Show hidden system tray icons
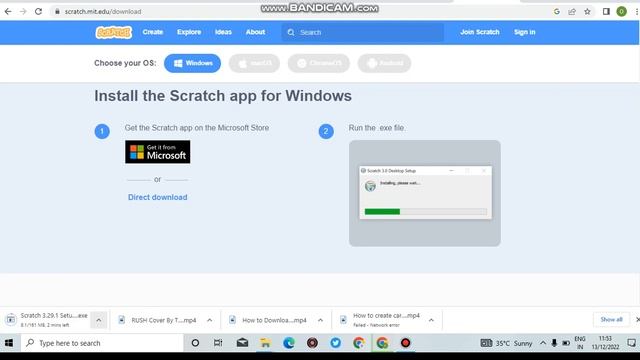Screen dimensions: 640x360 point(543,343)
